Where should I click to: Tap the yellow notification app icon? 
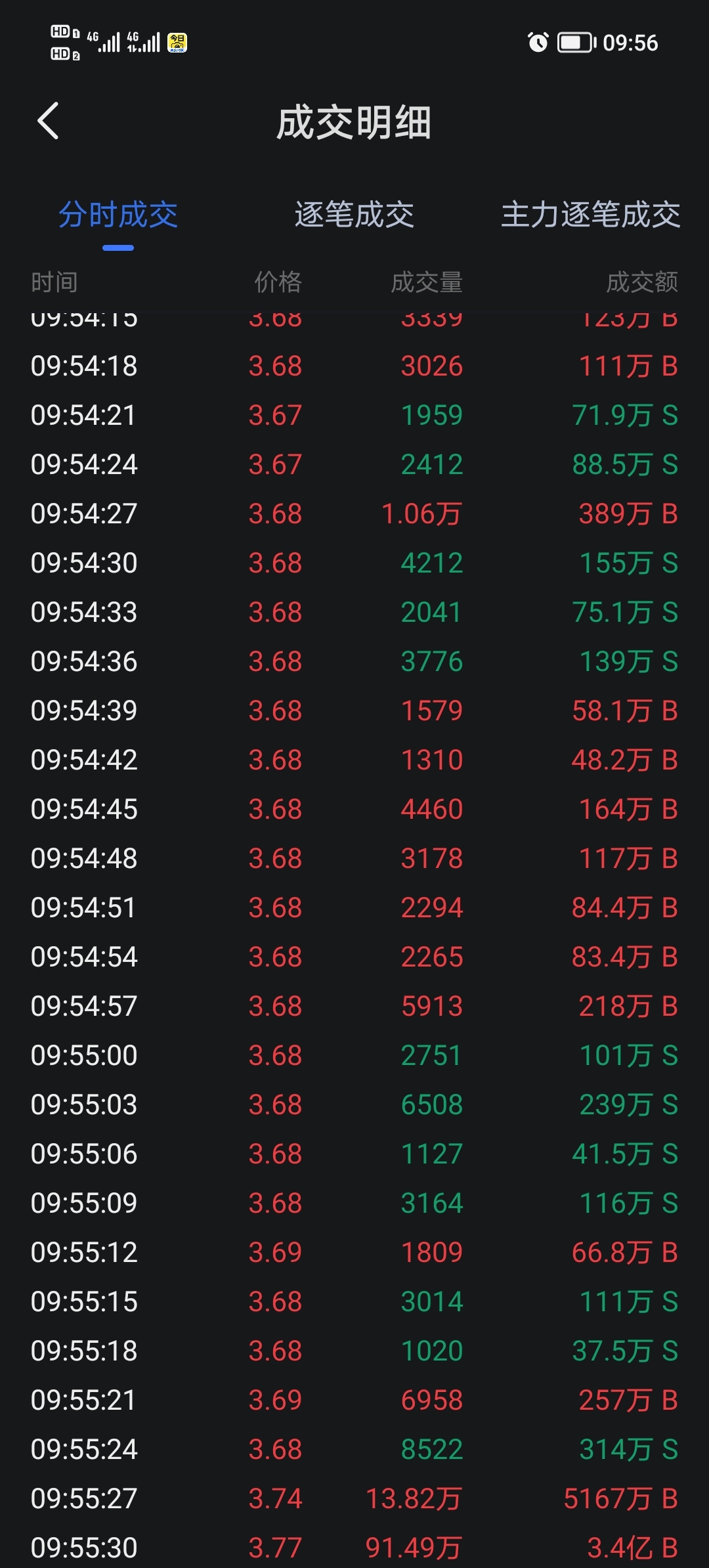tap(177, 43)
